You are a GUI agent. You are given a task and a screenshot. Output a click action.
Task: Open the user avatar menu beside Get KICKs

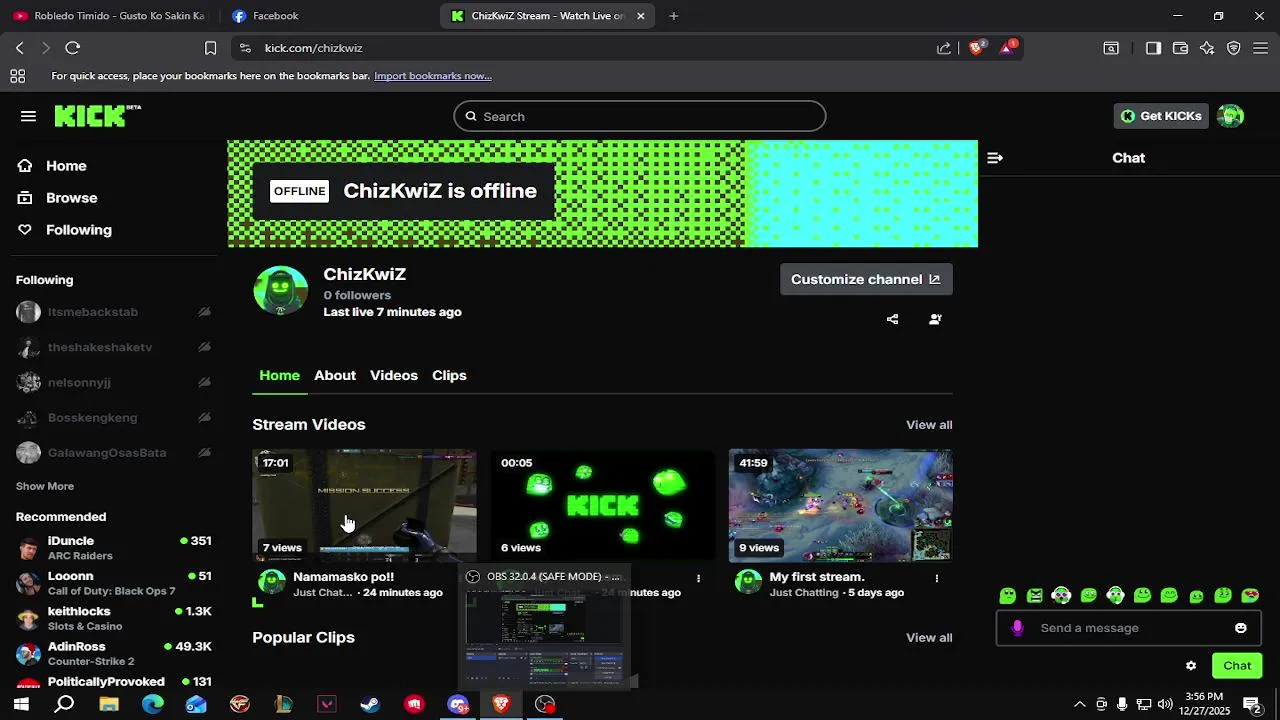[1230, 116]
